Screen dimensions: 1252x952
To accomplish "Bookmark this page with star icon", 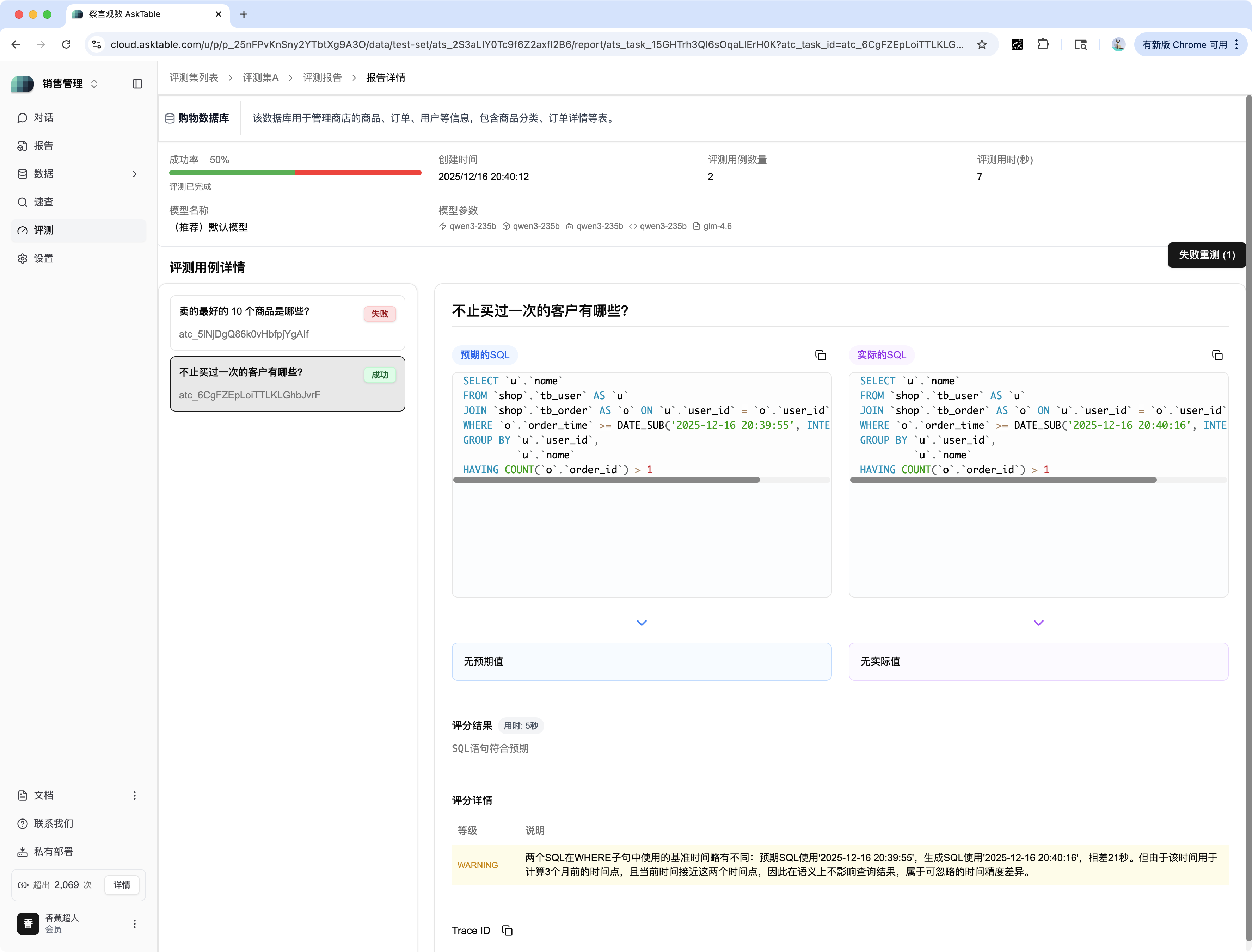I will point(982,45).
